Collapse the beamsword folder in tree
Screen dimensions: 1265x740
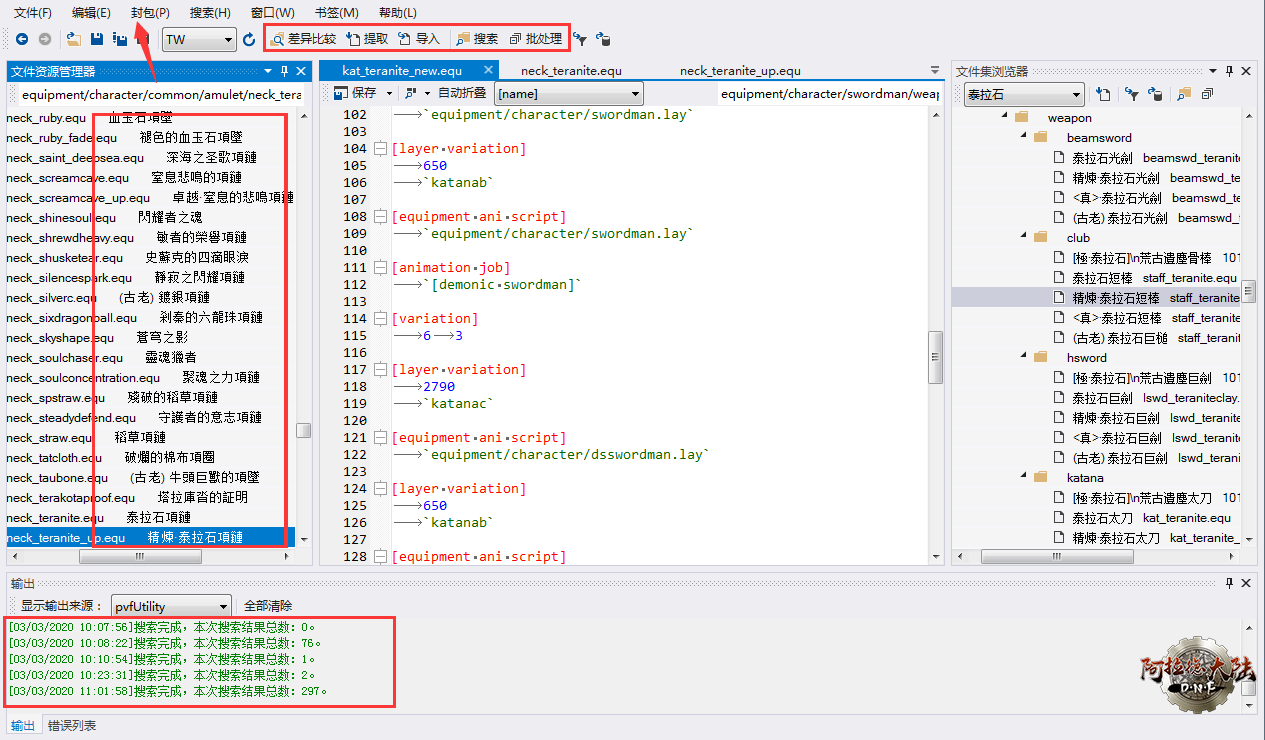pos(1025,137)
